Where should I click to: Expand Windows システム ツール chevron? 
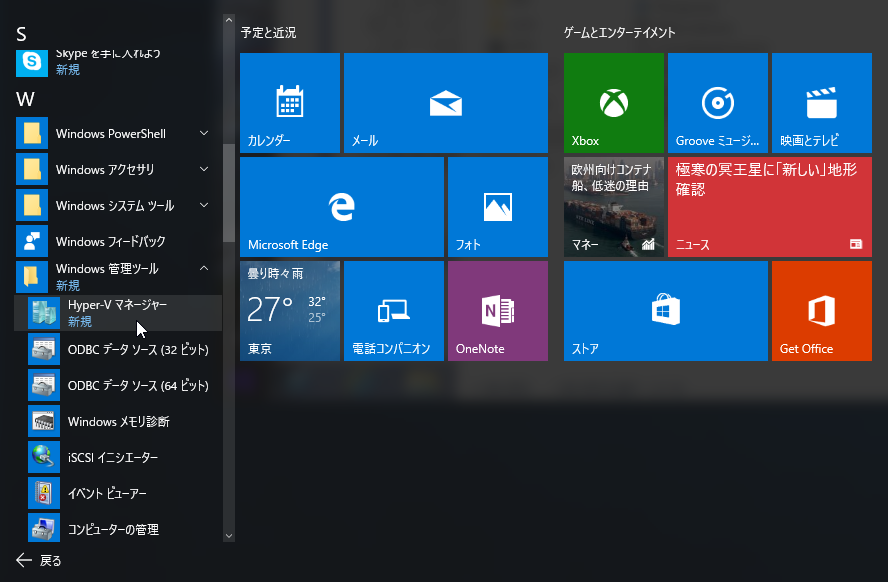204,205
